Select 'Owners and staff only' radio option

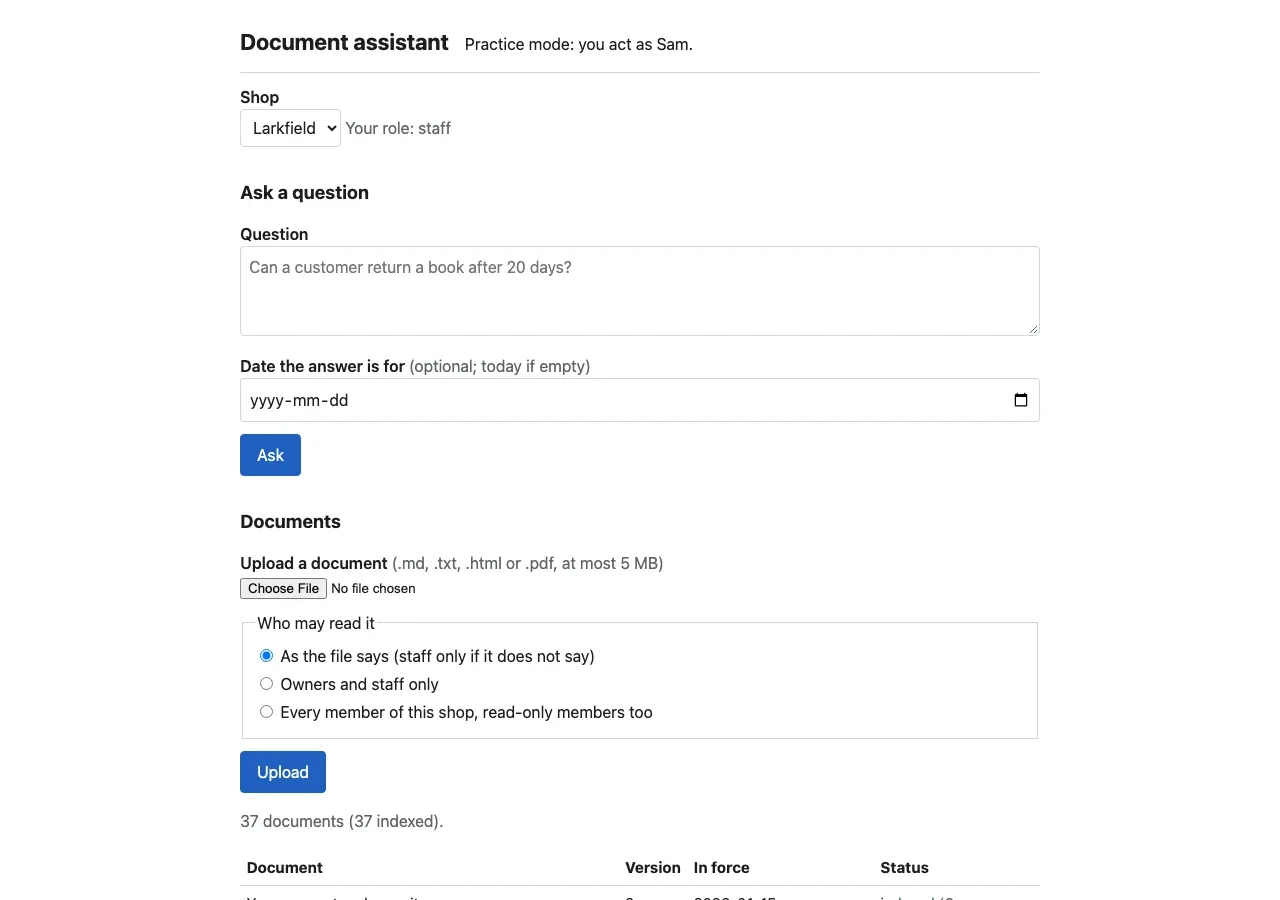point(266,684)
